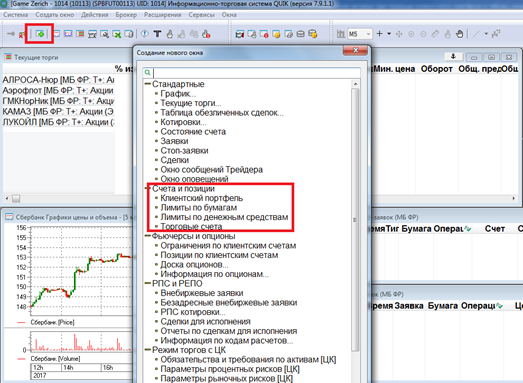Click the window with red badge toolbar icon
This screenshot has height=383, width=523.
click(264, 34)
